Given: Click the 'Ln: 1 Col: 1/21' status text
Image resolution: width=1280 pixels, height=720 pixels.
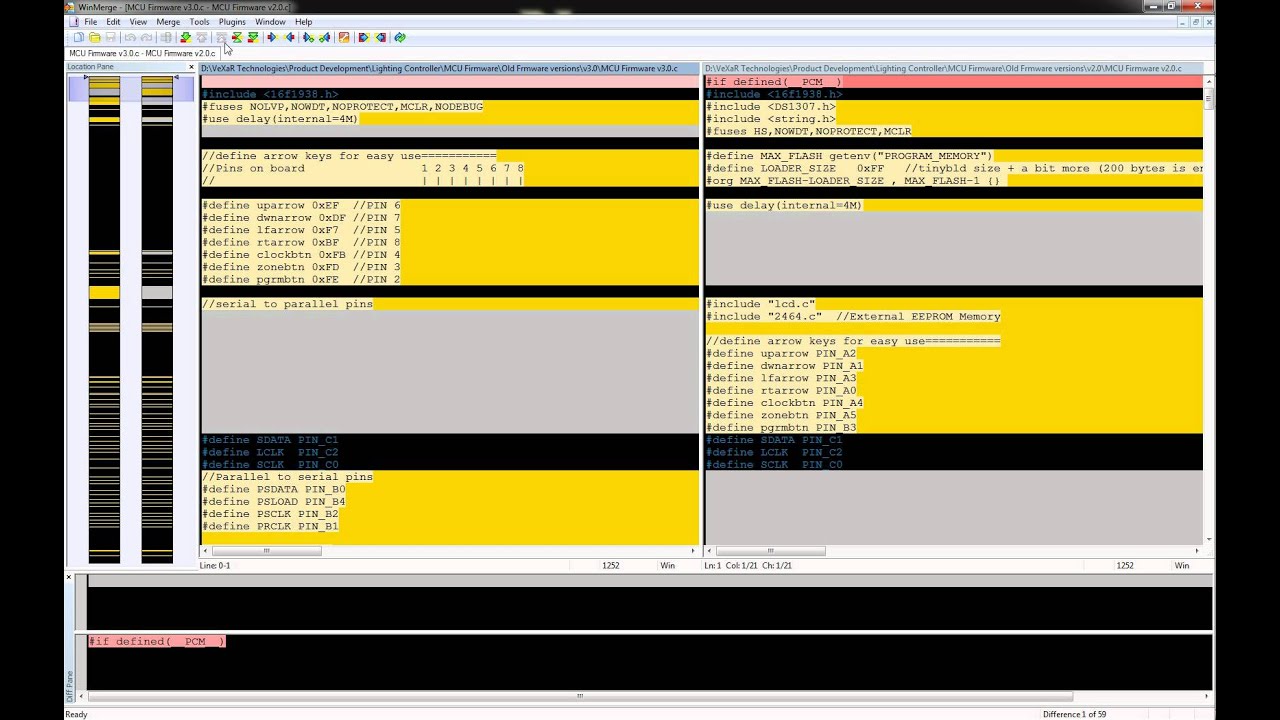Looking at the screenshot, I should pos(747,566).
